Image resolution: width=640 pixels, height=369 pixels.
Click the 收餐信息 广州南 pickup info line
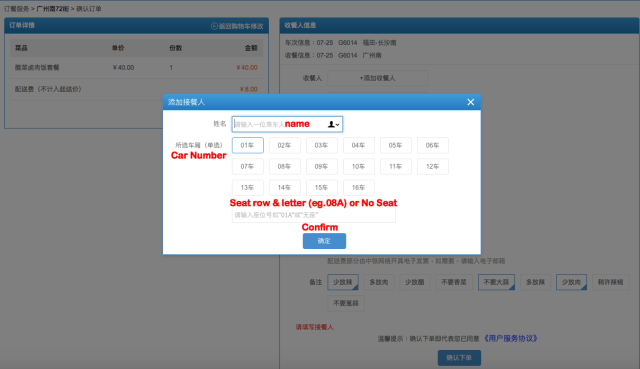point(333,55)
